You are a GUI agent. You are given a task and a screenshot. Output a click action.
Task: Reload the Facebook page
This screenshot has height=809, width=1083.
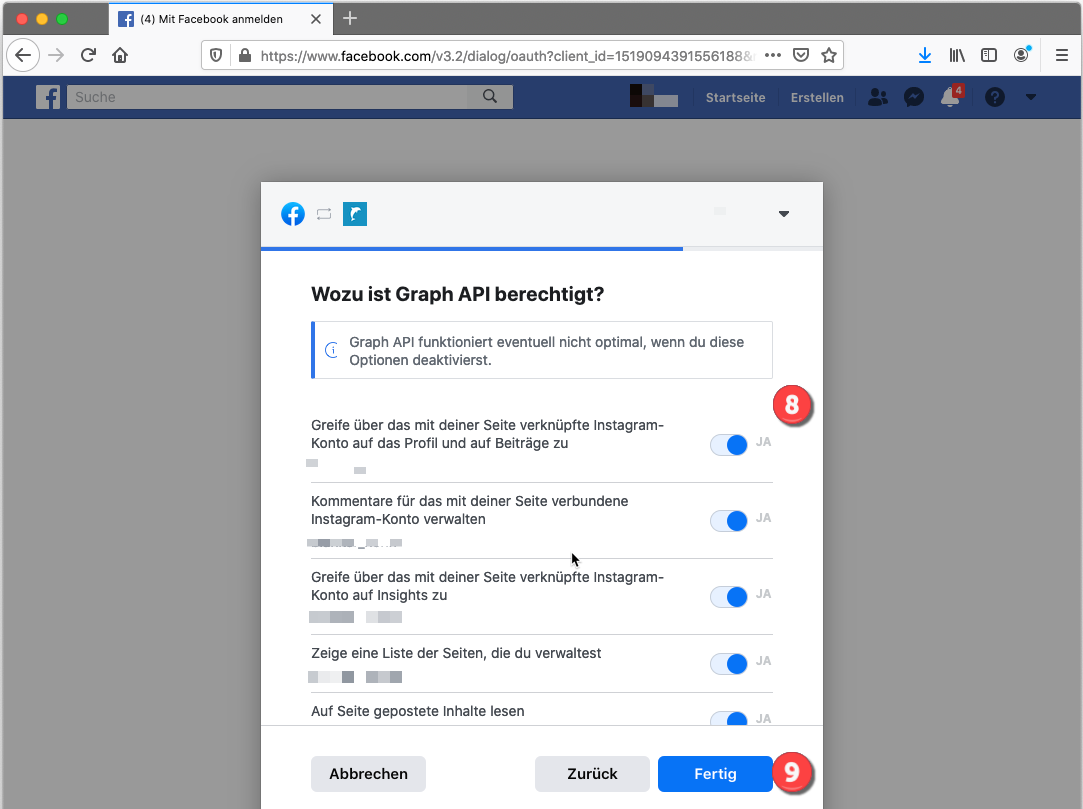[x=88, y=55]
